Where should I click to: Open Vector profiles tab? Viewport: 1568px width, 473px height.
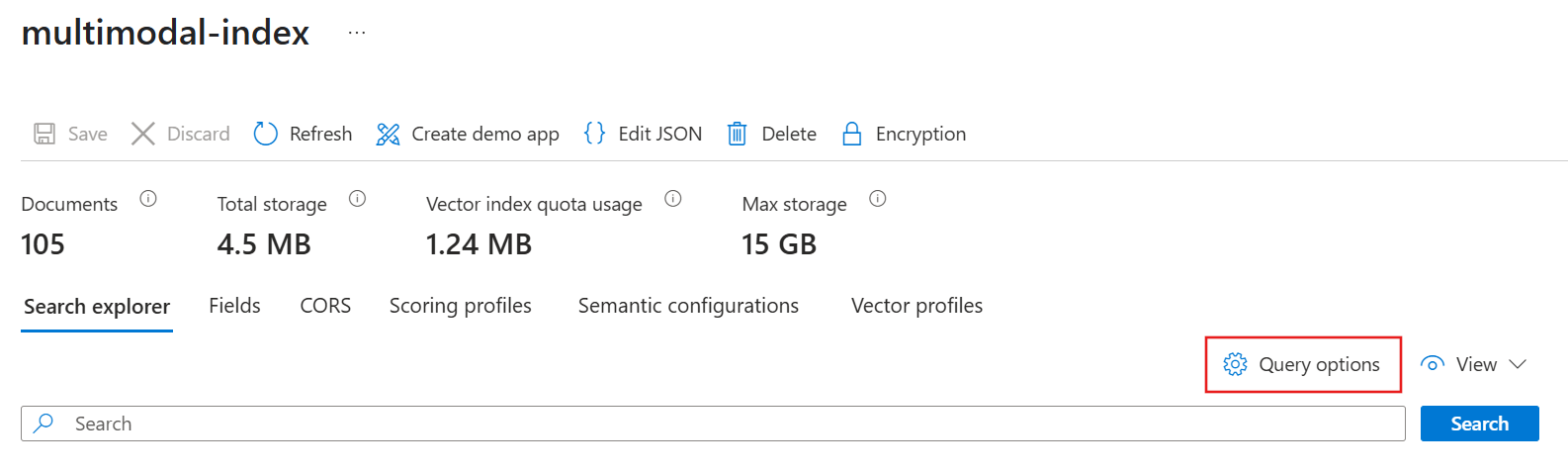(x=916, y=306)
